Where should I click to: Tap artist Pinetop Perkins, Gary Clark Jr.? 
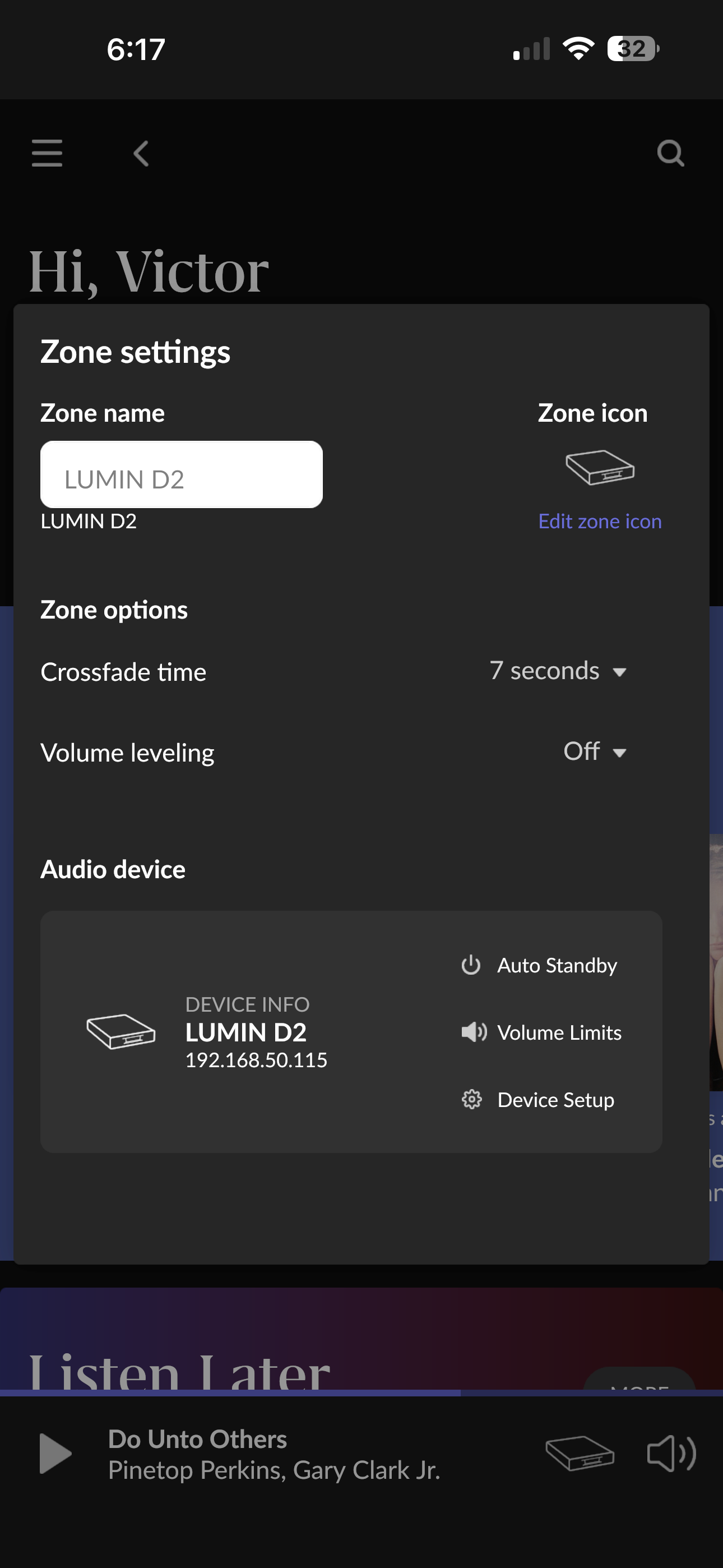pos(275,1470)
